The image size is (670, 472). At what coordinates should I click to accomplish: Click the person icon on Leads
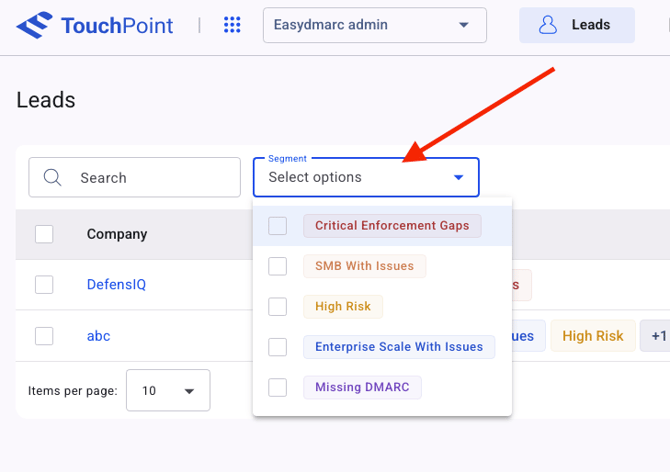(x=547, y=25)
